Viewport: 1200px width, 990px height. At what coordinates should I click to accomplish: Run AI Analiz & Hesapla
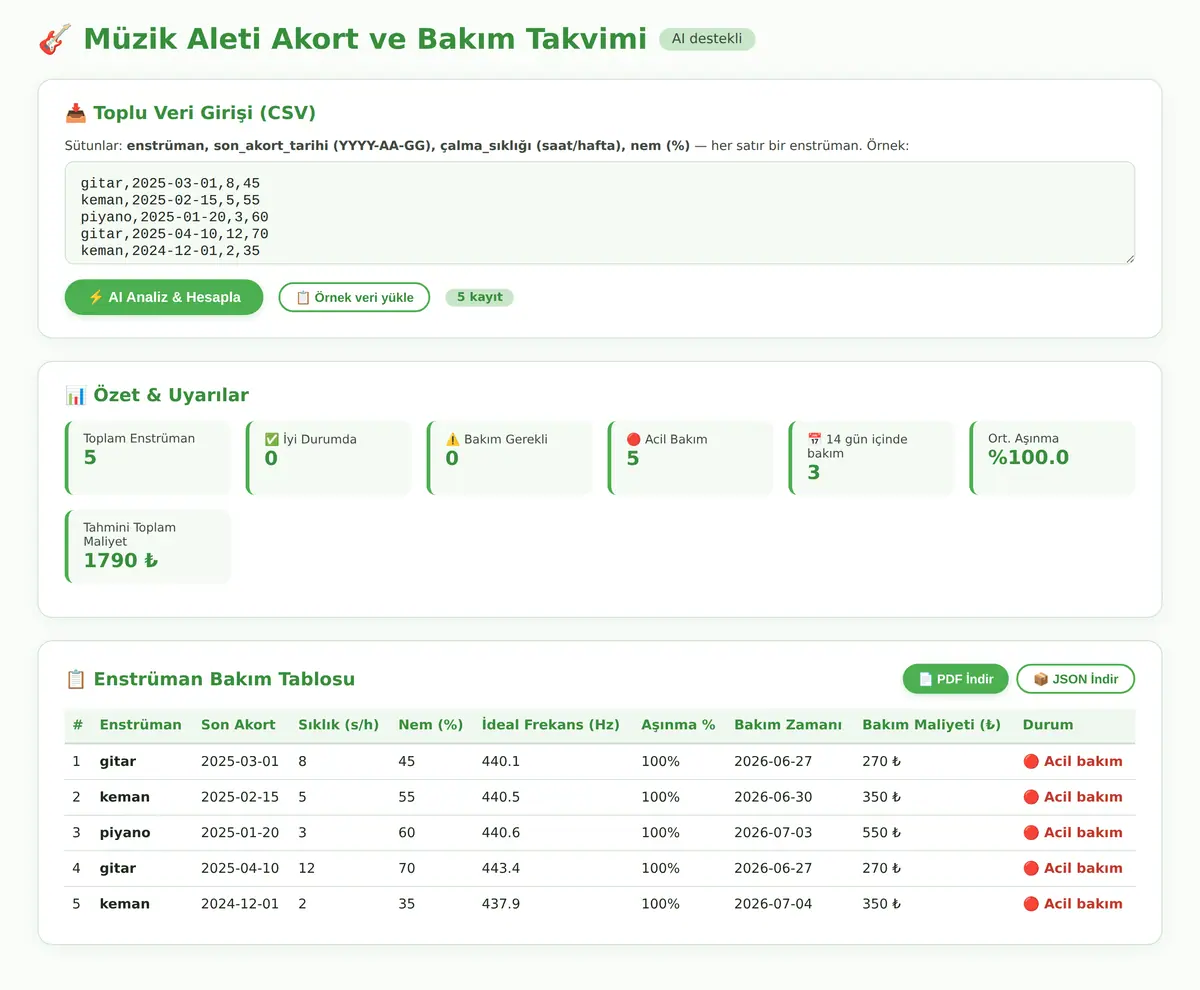164,297
